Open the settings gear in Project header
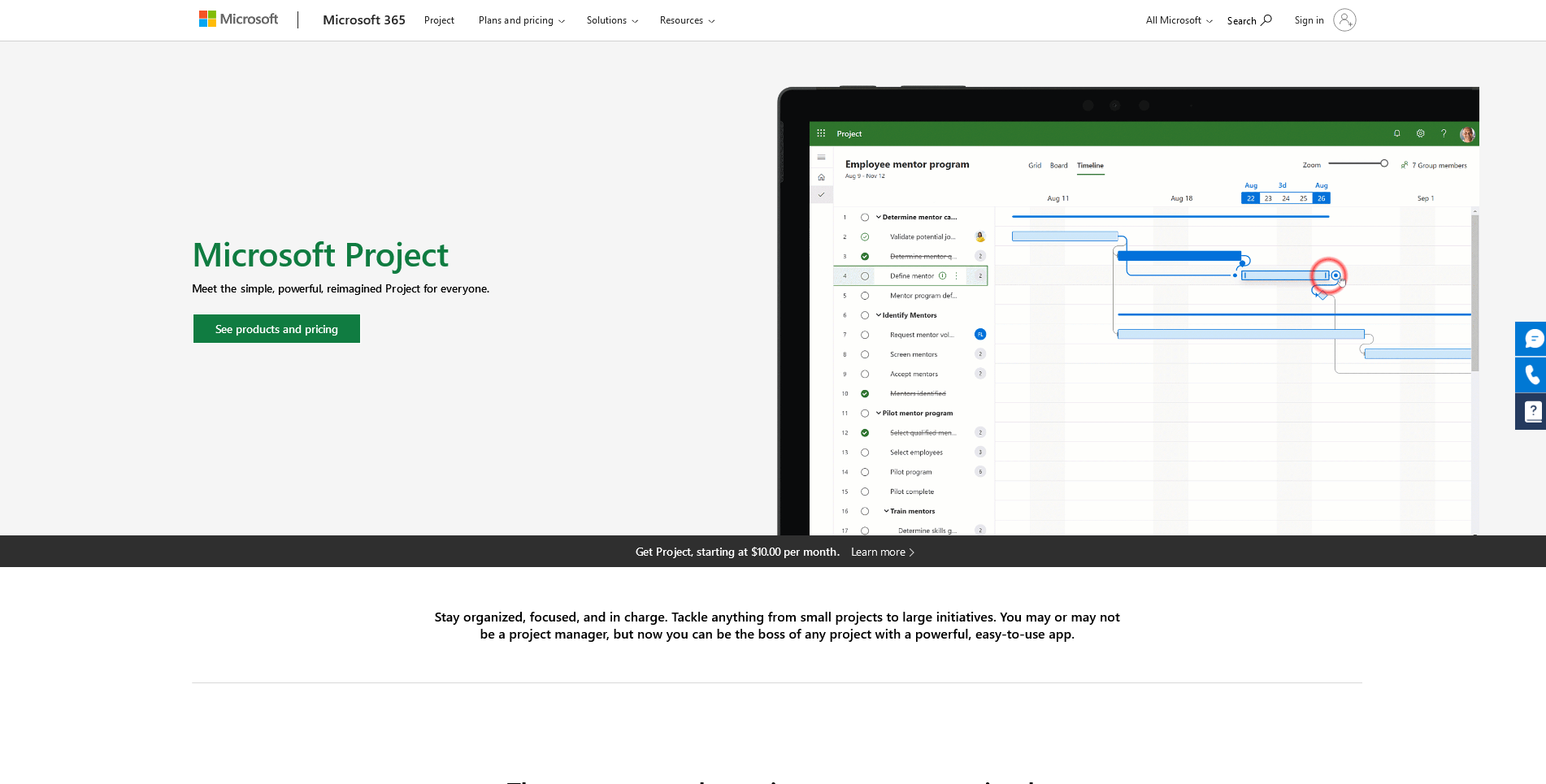Image resolution: width=1546 pixels, height=784 pixels. (1420, 133)
